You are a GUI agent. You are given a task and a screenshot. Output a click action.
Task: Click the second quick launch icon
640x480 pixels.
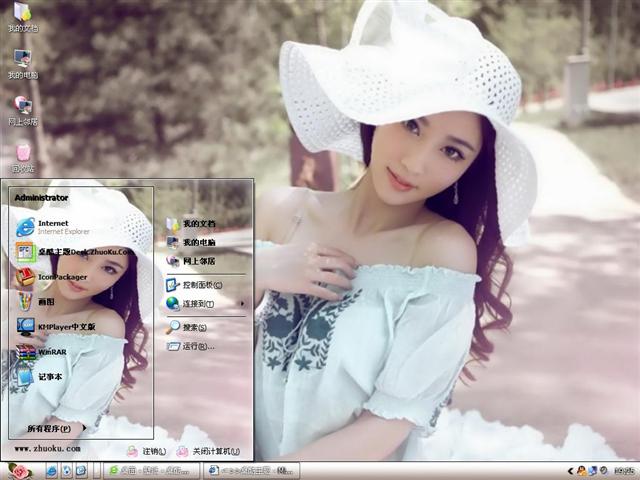click(x=67, y=471)
